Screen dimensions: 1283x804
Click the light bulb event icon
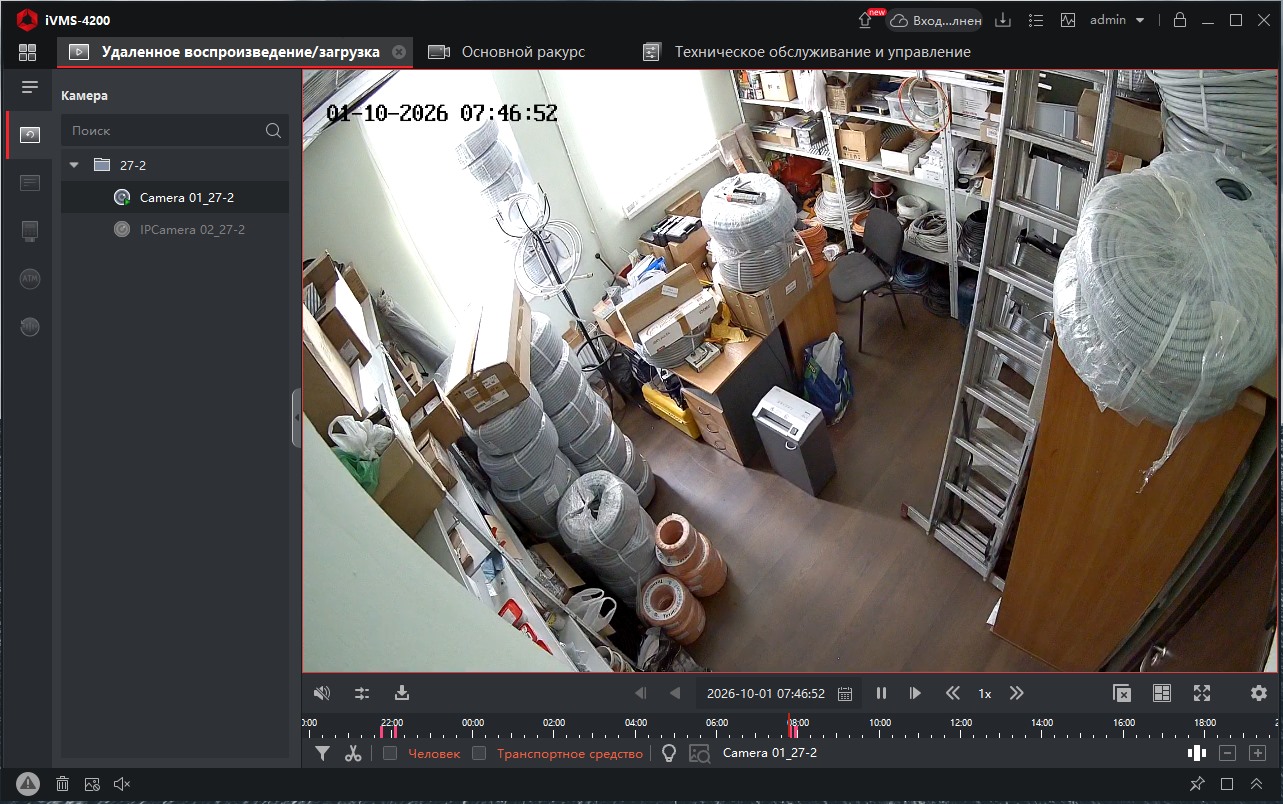pos(669,753)
